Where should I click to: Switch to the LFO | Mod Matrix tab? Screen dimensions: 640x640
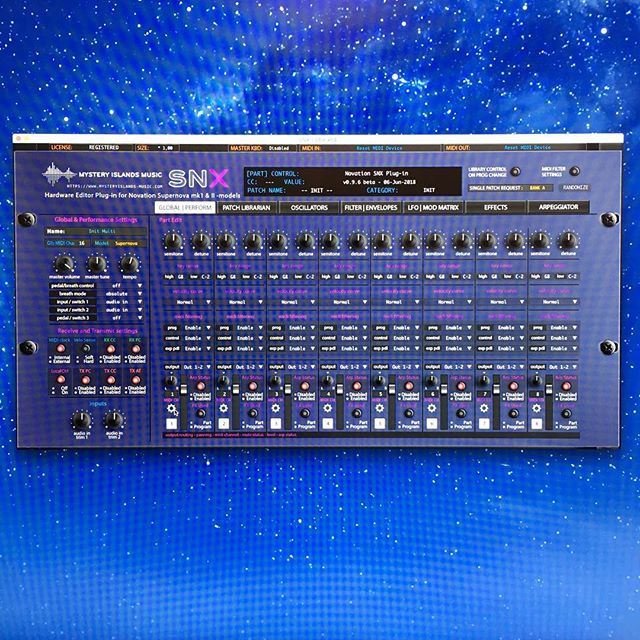pyautogui.click(x=433, y=208)
